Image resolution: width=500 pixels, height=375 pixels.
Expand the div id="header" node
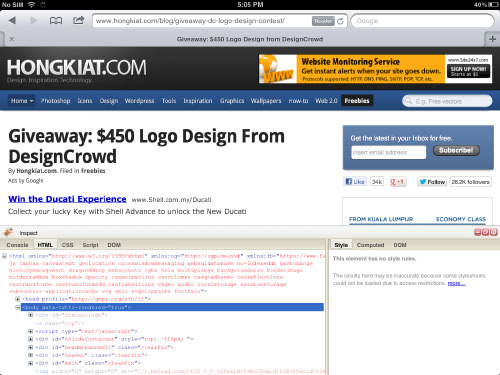[30, 355]
